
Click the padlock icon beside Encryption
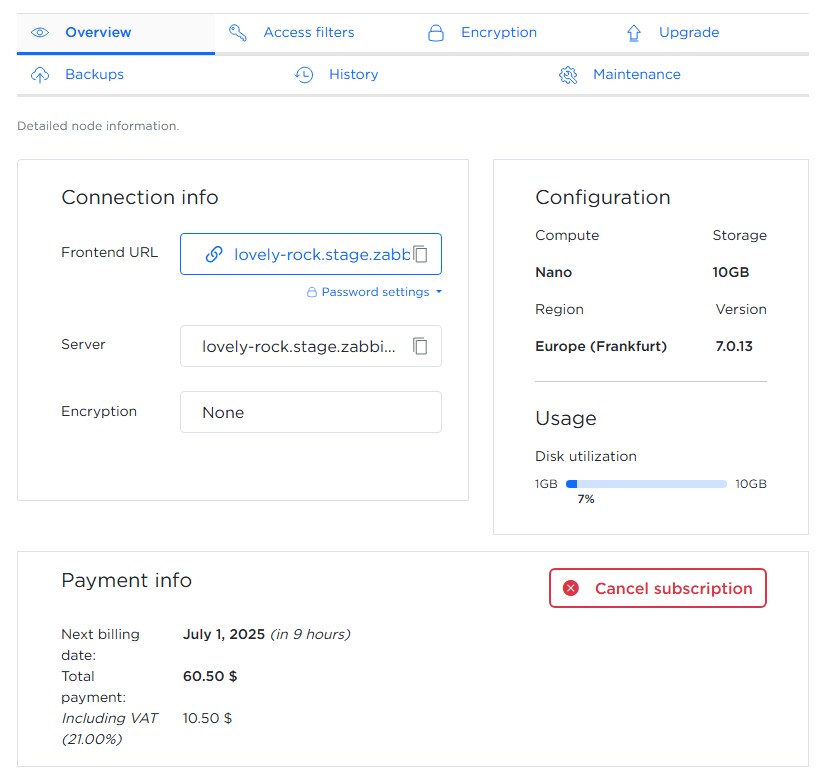click(x=435, y=33)
